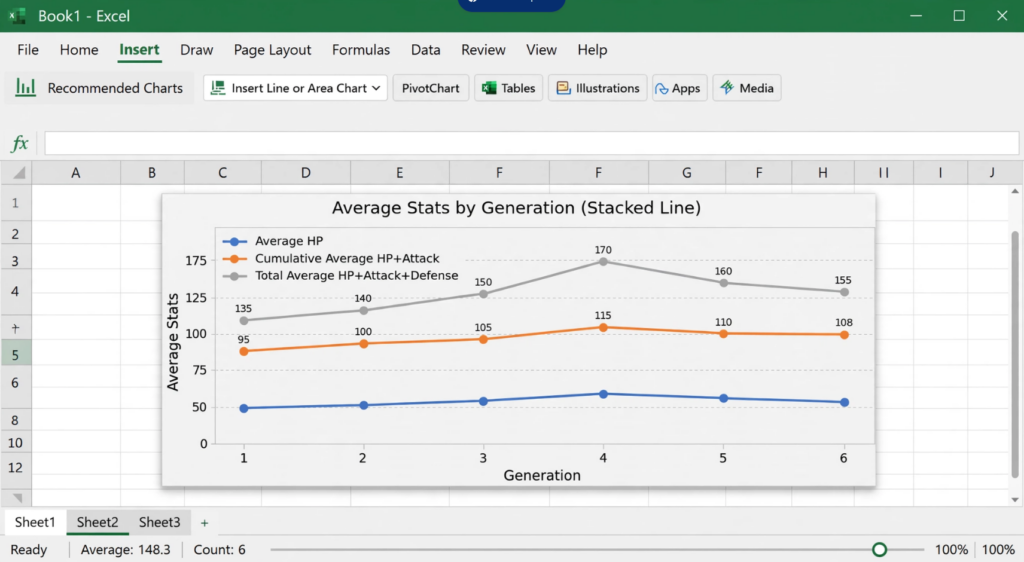1024x562 pixels.
Task: Open the Tables button
Action: click(508, 88)
